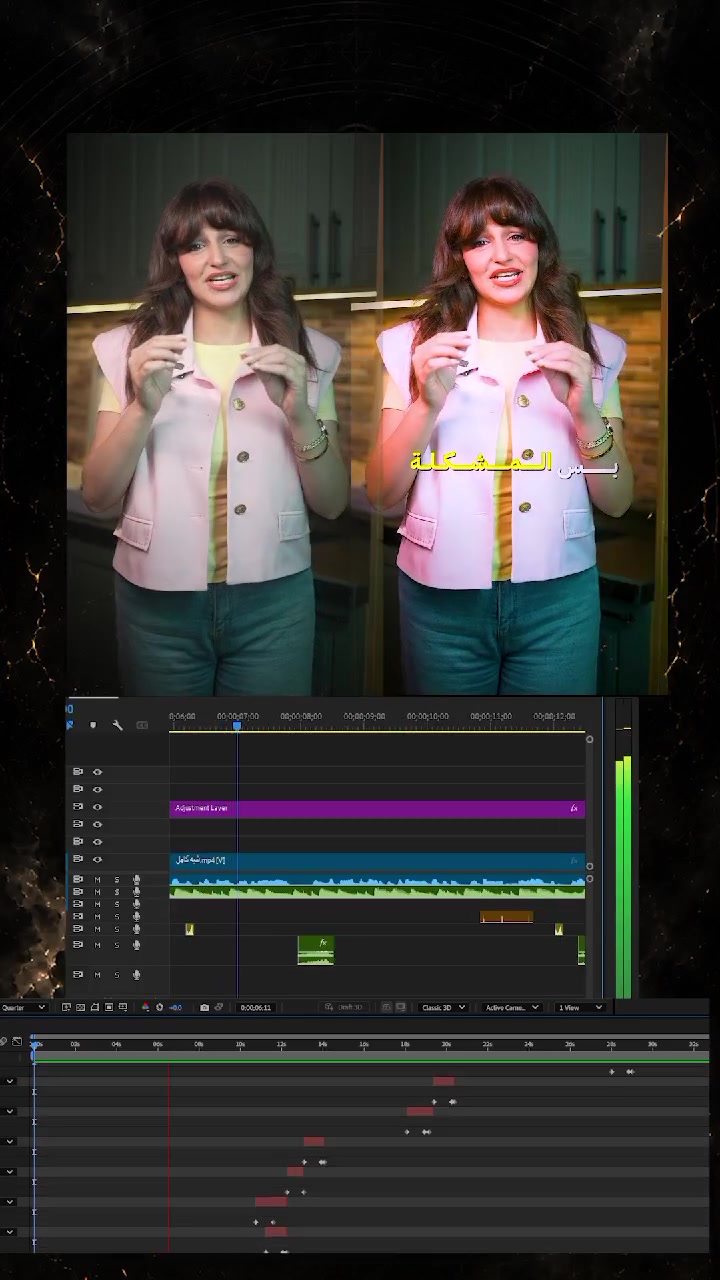Take a snapshot with the camera icon
Screen dimensions: 720x1280
pos(204,1007)
